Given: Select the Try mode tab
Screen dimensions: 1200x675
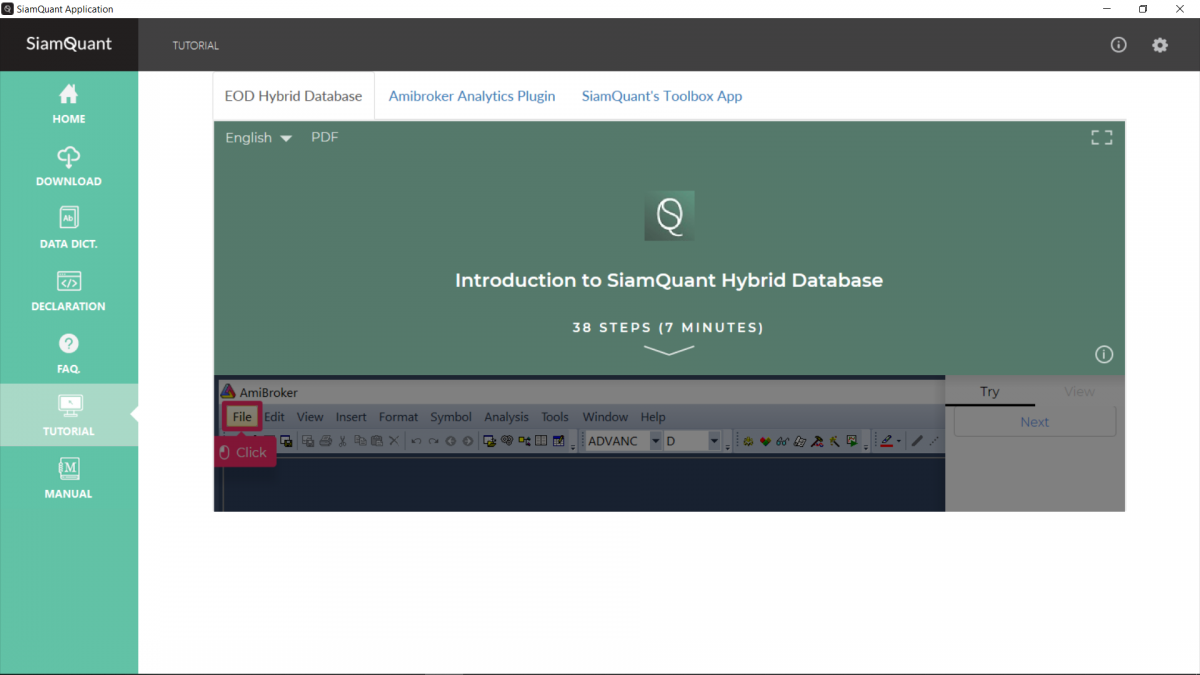Looking at the screenshot, I should [x=989, y=392].
